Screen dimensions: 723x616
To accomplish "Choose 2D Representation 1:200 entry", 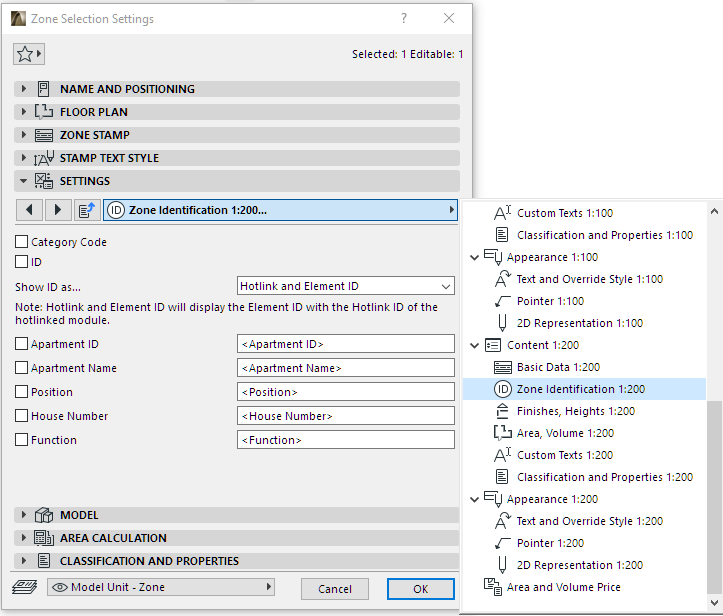I will click(x=584, y=565).
